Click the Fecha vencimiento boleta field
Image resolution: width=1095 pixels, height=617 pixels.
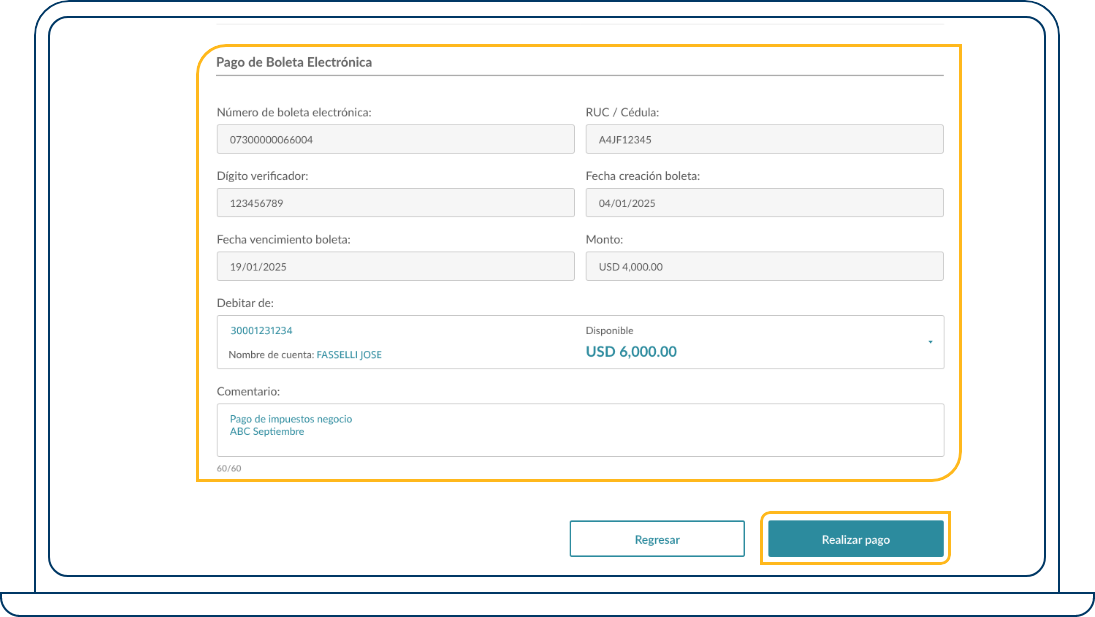(x=395, y=266)
